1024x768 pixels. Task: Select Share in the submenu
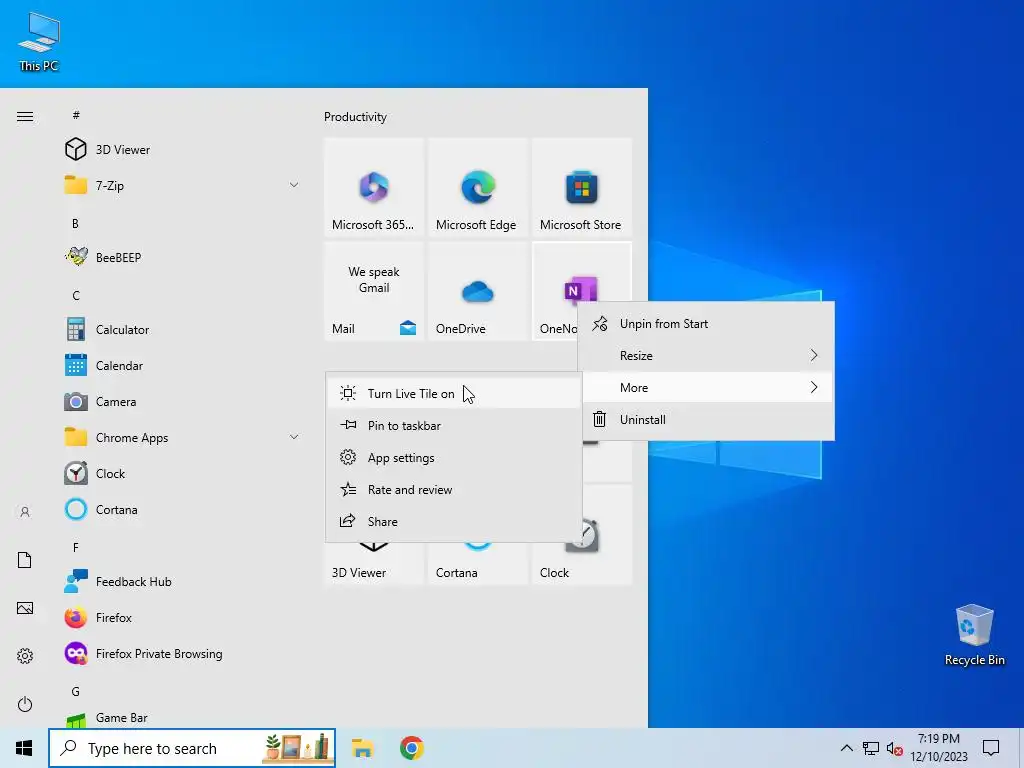[x=454, y=521]
